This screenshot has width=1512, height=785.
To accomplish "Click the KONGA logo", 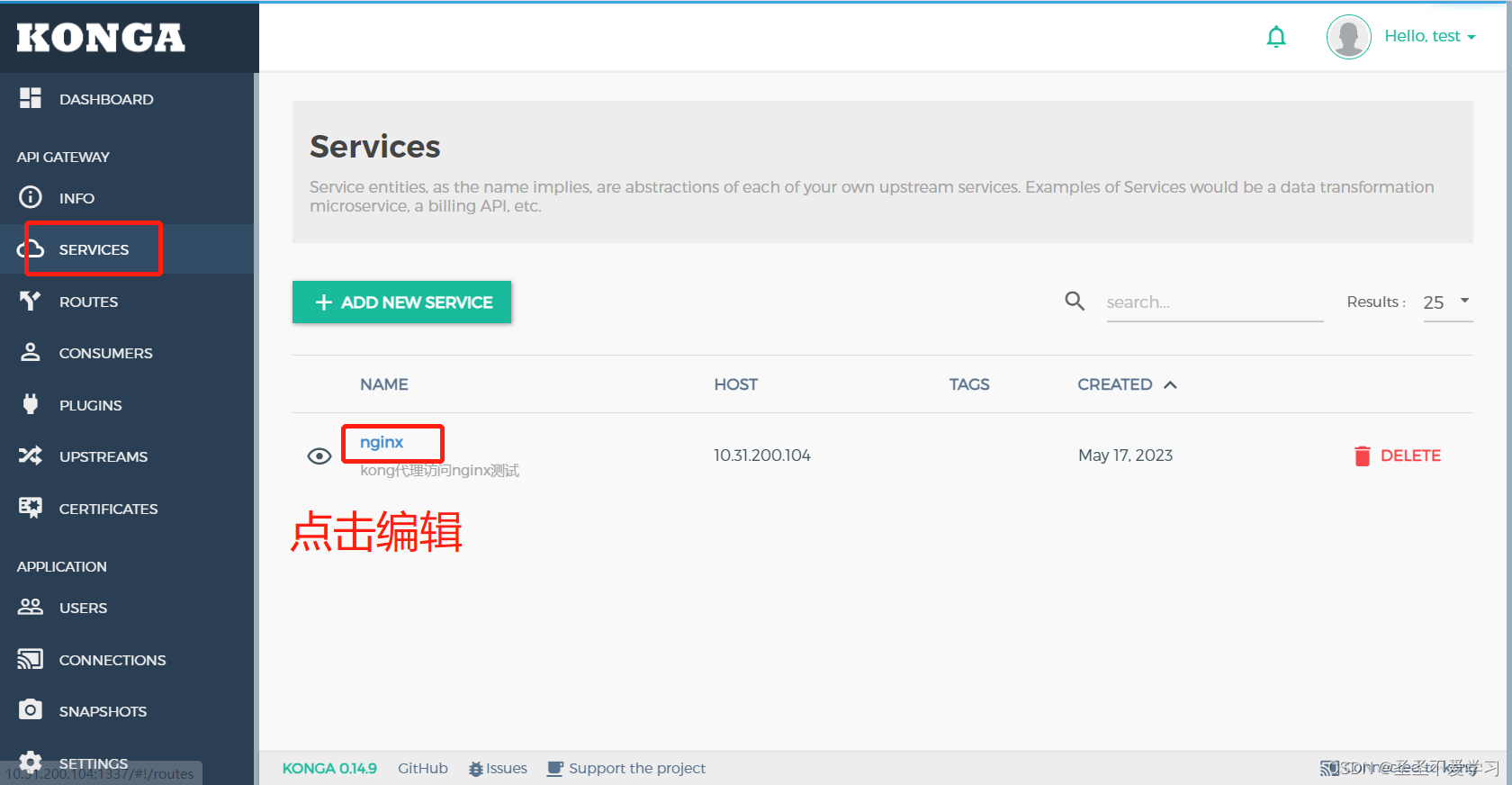I will [x=101, y=38].
